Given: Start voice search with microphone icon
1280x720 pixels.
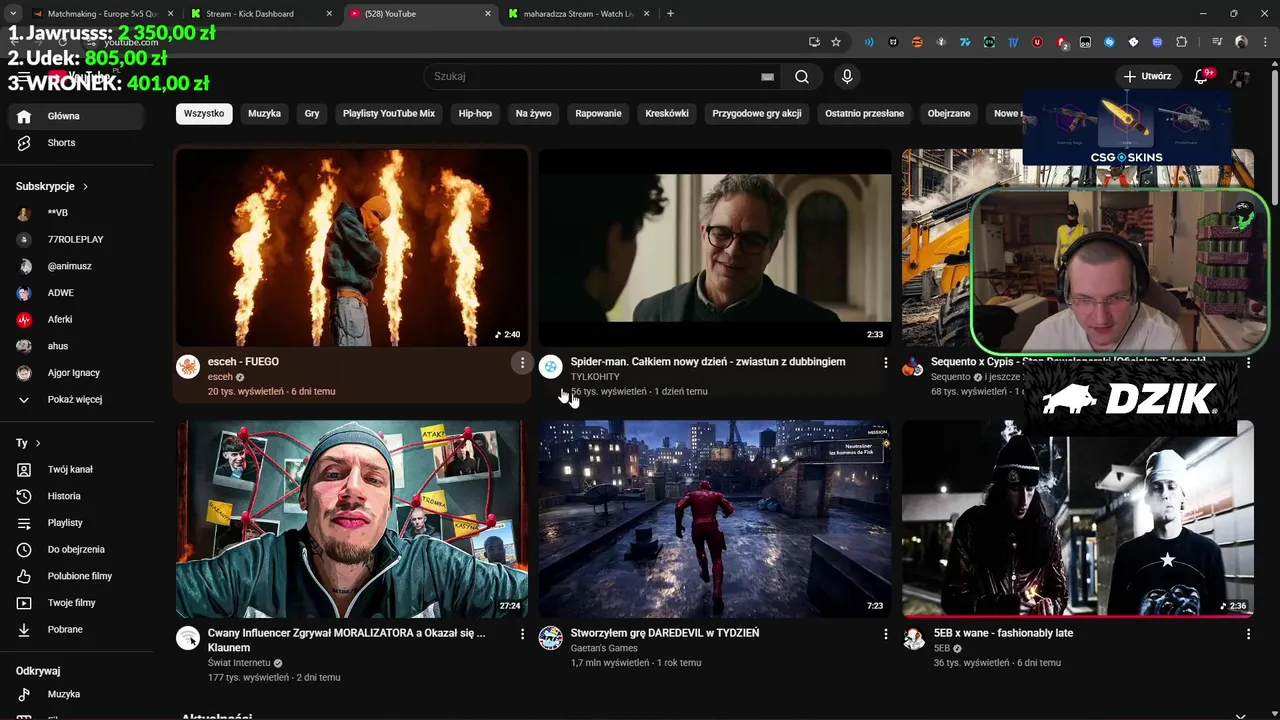Looking at the screenshot, I should (x=847, y=77).
